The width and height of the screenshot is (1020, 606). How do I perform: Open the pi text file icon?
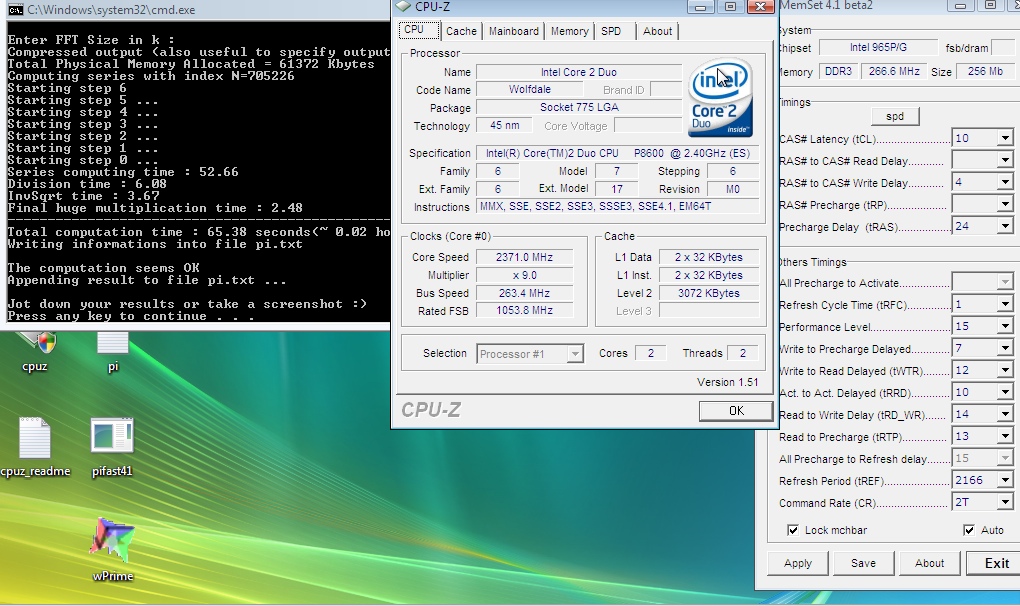pyautogui.click(x=113, y=351)
